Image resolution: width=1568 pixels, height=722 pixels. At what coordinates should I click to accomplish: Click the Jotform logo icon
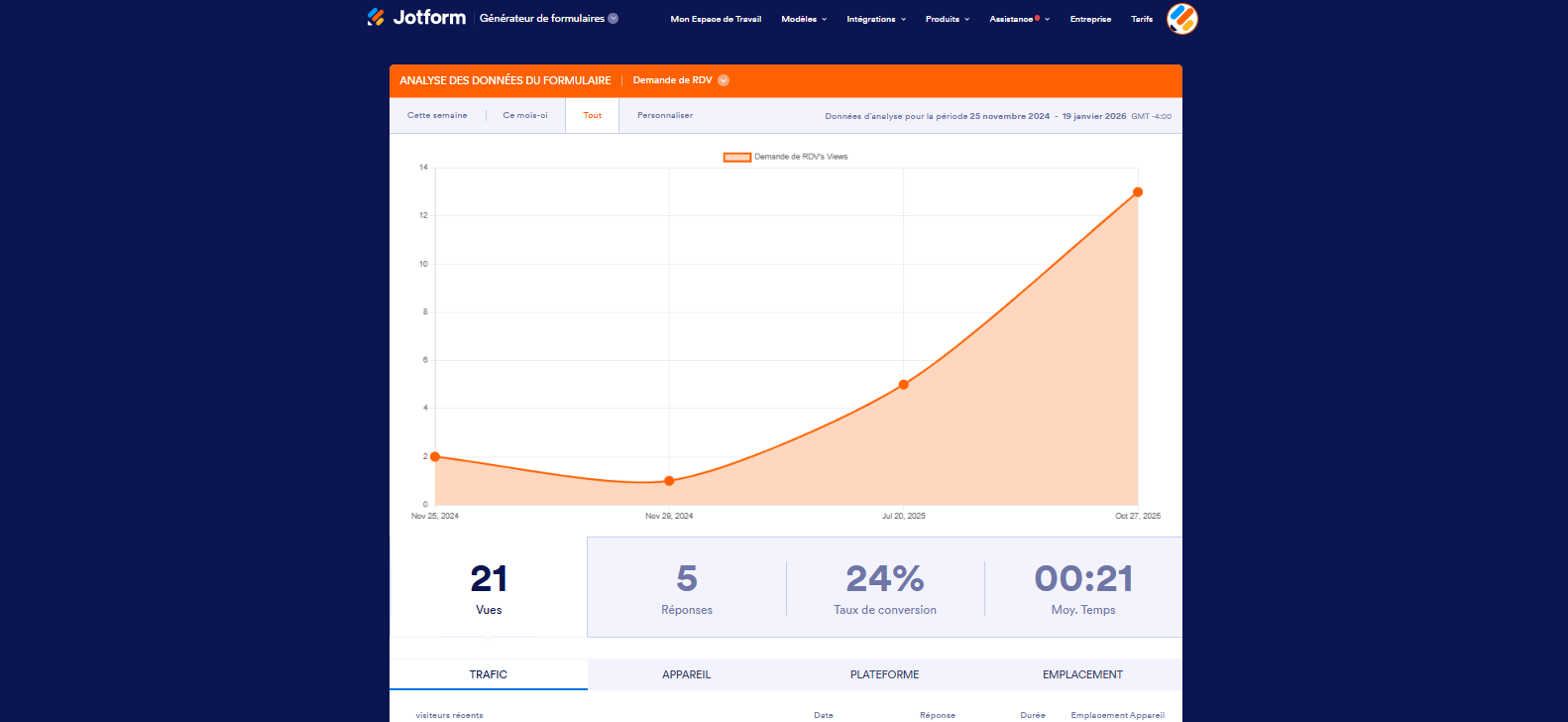pos(376,17)
